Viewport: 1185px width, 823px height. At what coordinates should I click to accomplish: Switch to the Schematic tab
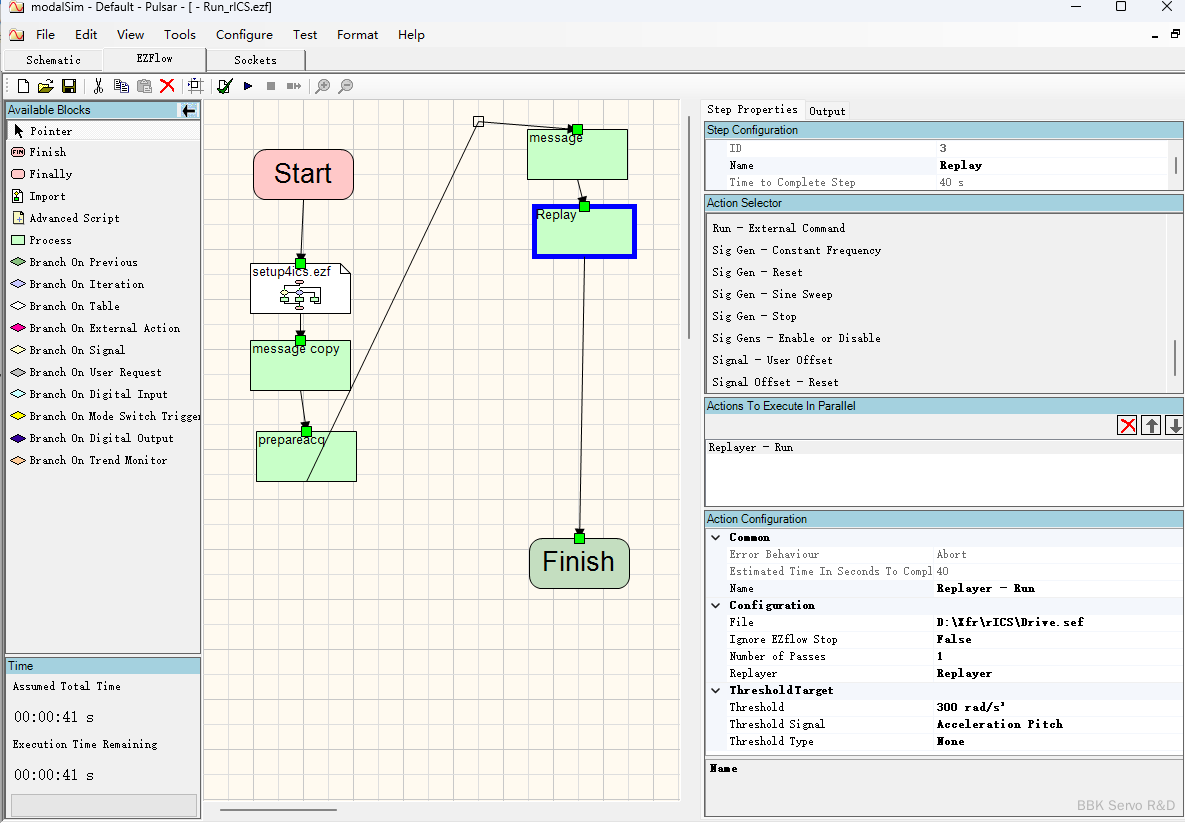53,60
